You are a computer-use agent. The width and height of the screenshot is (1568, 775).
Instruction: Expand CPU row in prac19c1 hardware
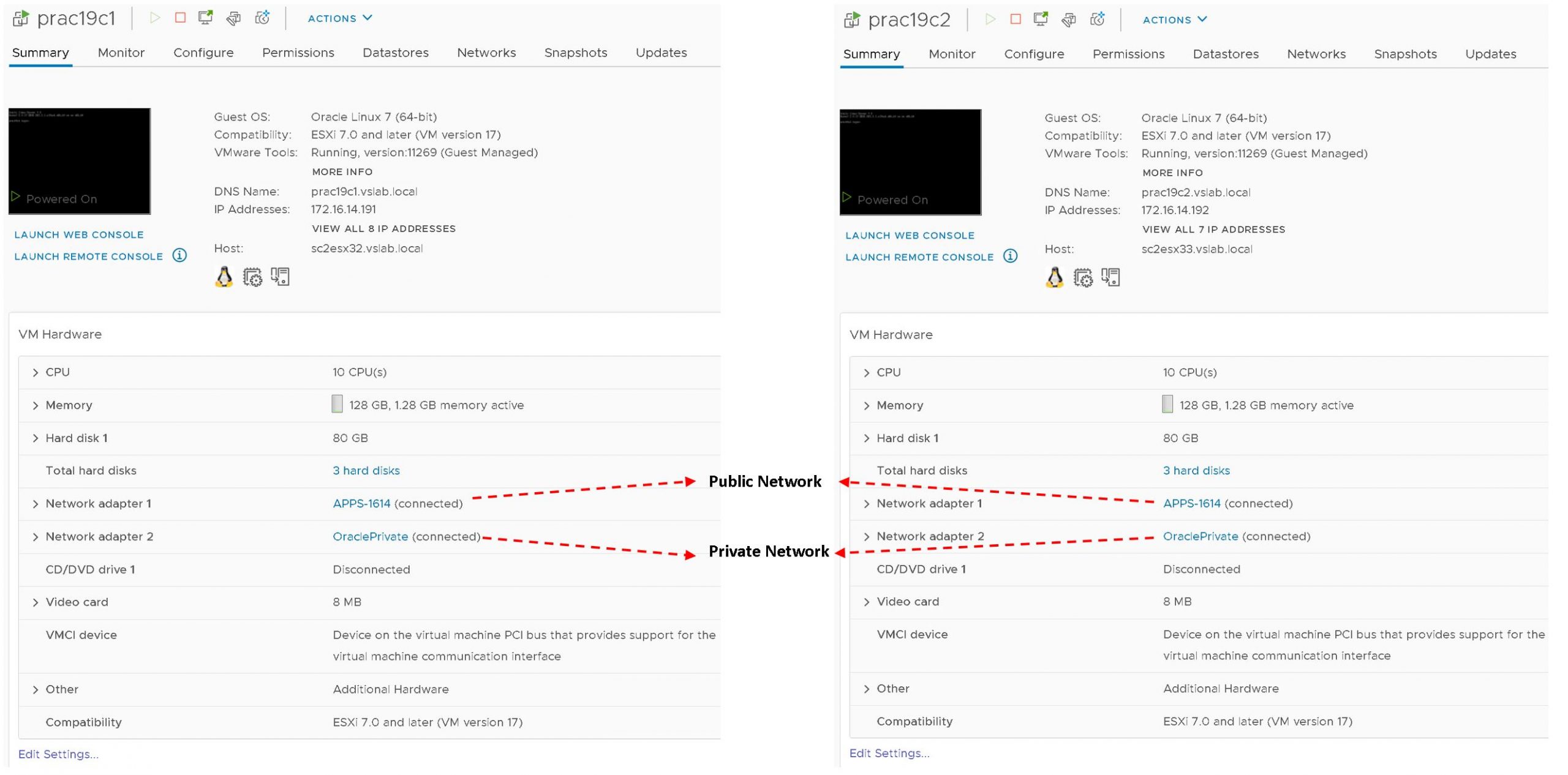point(36,372)
